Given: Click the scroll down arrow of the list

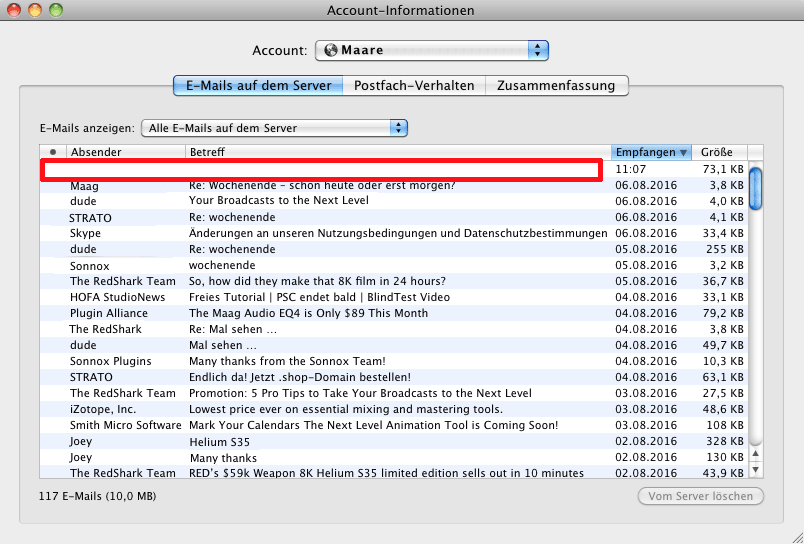Looking at the screenshot, I should point(755,469).
